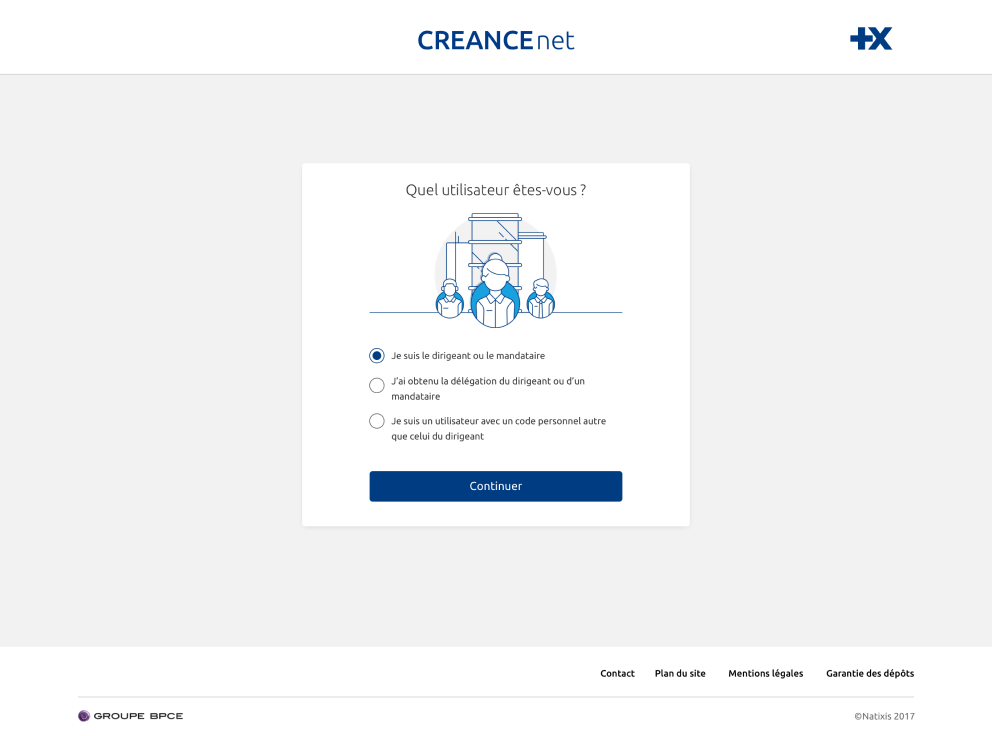The height and width of the screenshot is (736, 992).
Task: Open the Garantie des dépôts link
Action: (x=869, y=674)
